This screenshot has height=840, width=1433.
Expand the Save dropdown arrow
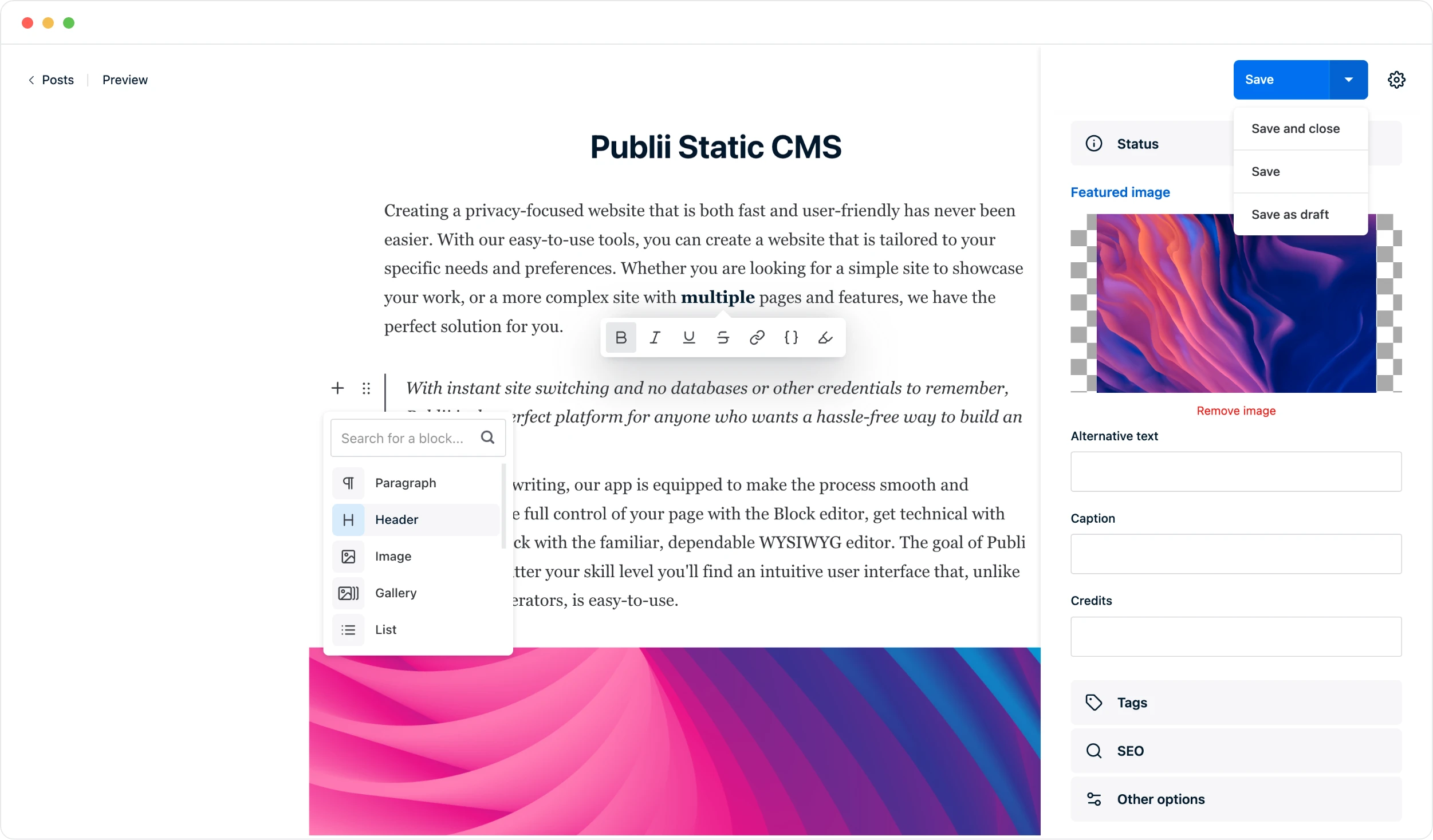point(1349,79)
